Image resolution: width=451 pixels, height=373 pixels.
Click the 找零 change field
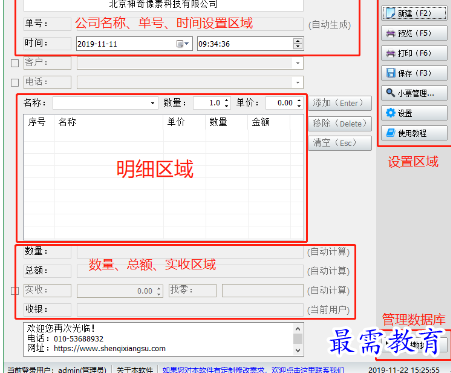pos(263,291)
